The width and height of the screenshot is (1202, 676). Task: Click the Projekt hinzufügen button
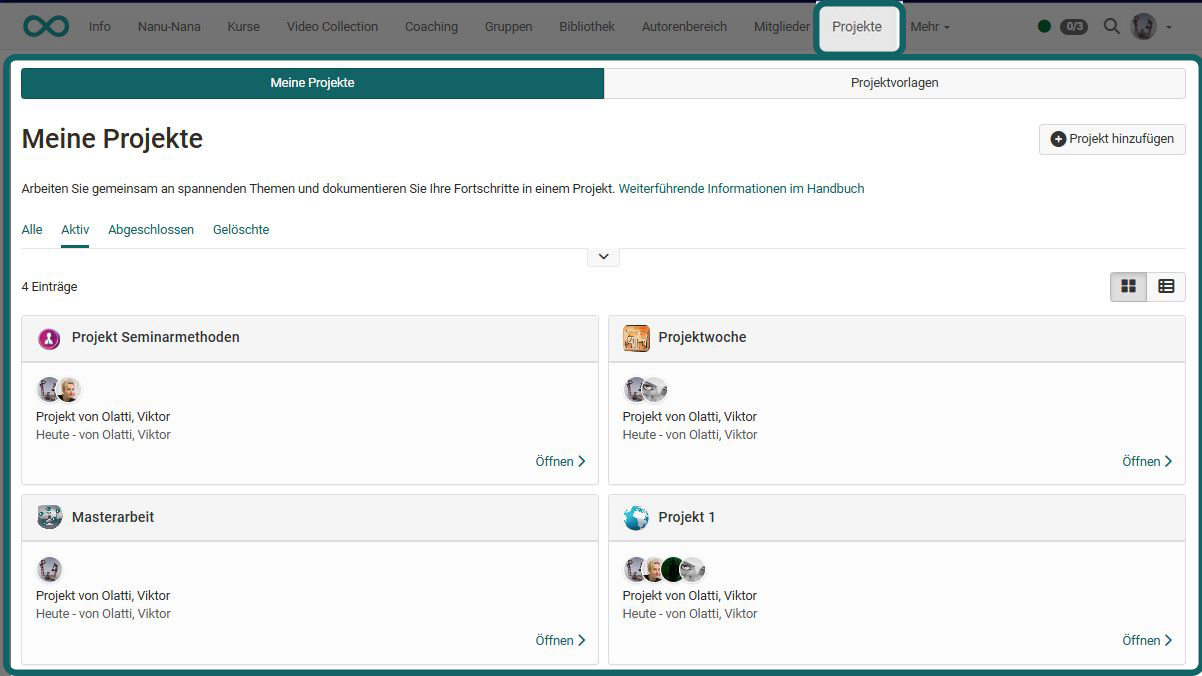coord(1112,139)
